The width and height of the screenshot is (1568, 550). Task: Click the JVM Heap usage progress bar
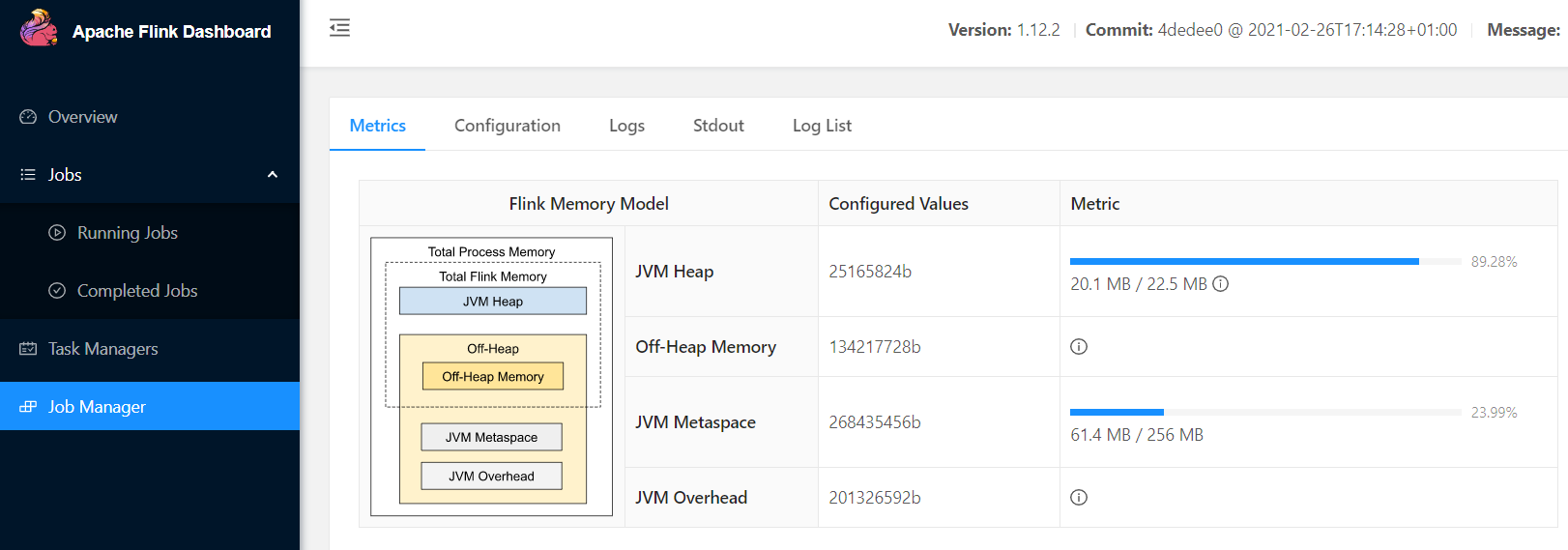[x=1264, y=262]
